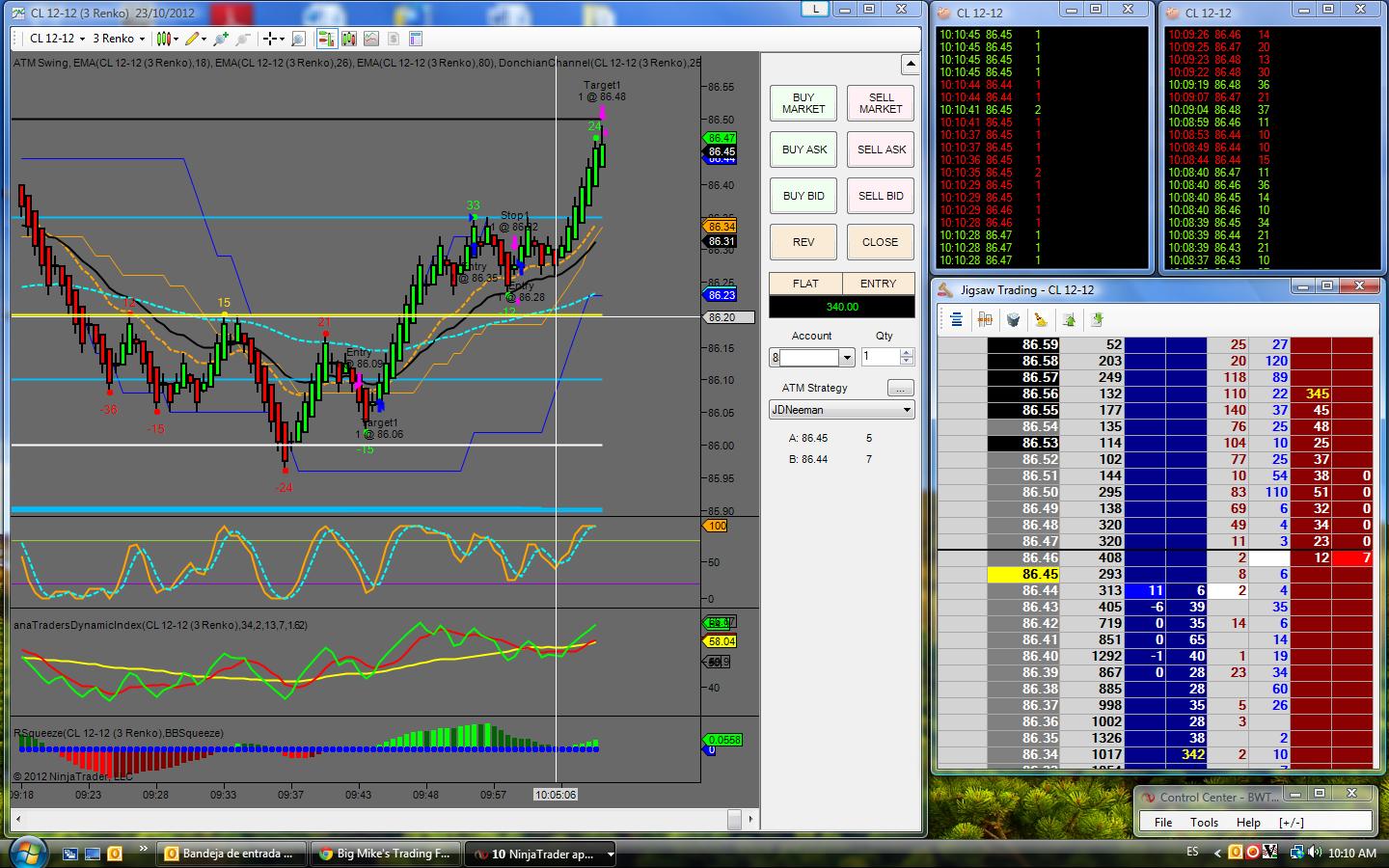The image size is (1389, 868).
Task: Click chart horizontal scrollbar thumb
Action: pyautogui.click(x=734, y=820)
